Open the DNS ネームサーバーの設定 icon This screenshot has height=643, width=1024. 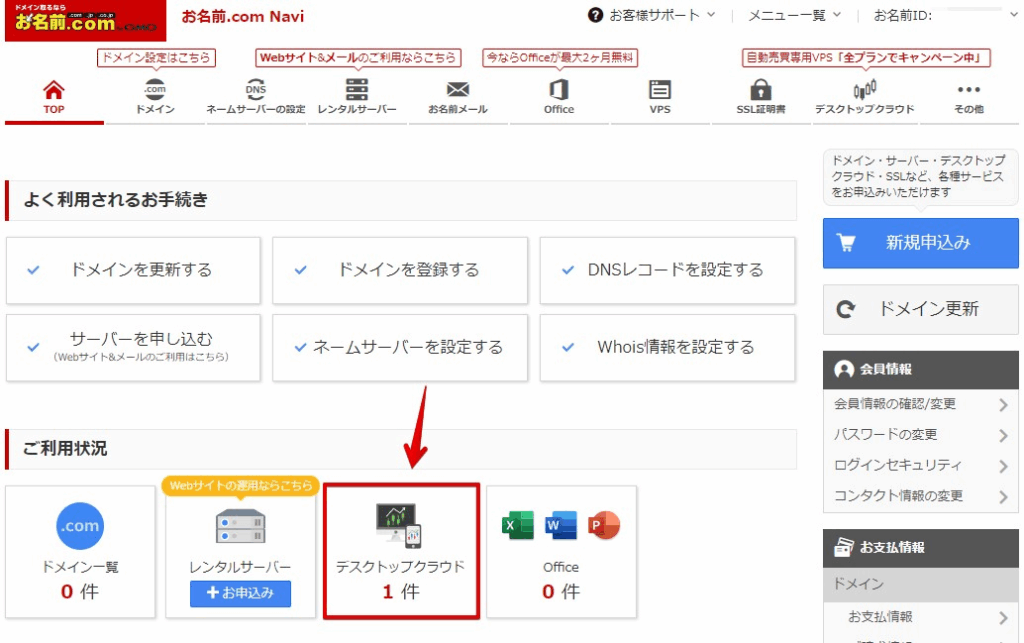pos(255,89)
